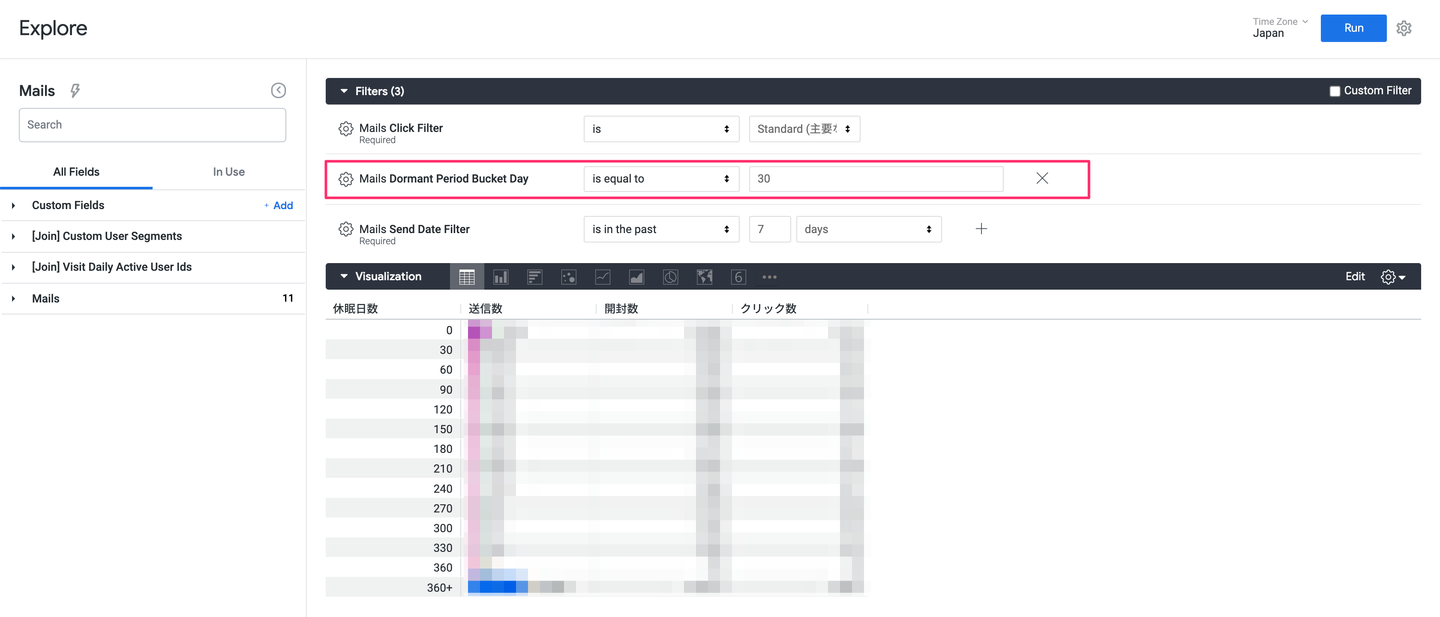Click the row label 0
1440x617 pixels.
pyautogui.click(x=449, y=330)
